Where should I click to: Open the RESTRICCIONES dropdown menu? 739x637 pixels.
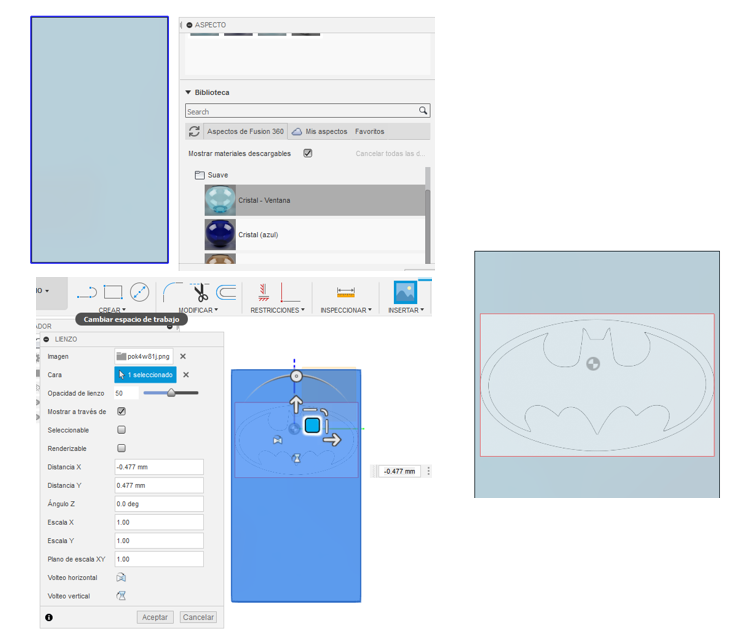pyautogui.click(x=277, y=310)
